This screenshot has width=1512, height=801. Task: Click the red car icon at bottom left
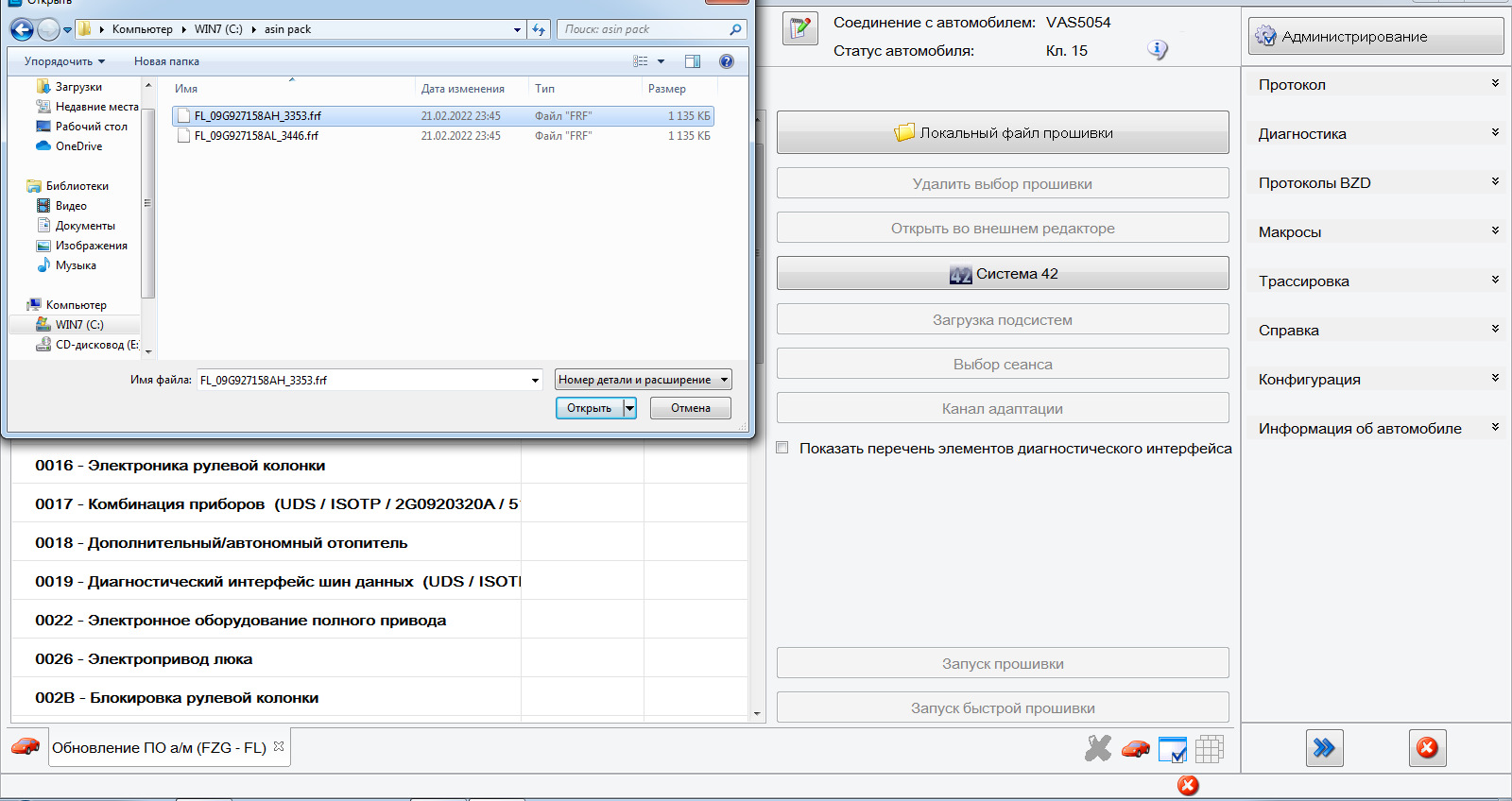coord(26,746)
